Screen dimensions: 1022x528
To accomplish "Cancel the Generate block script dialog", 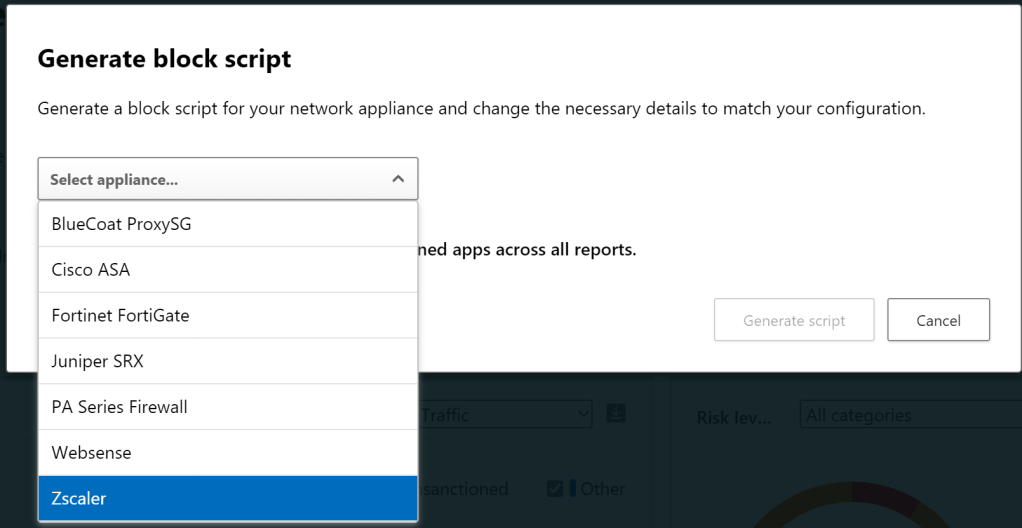I will (938, 320).
